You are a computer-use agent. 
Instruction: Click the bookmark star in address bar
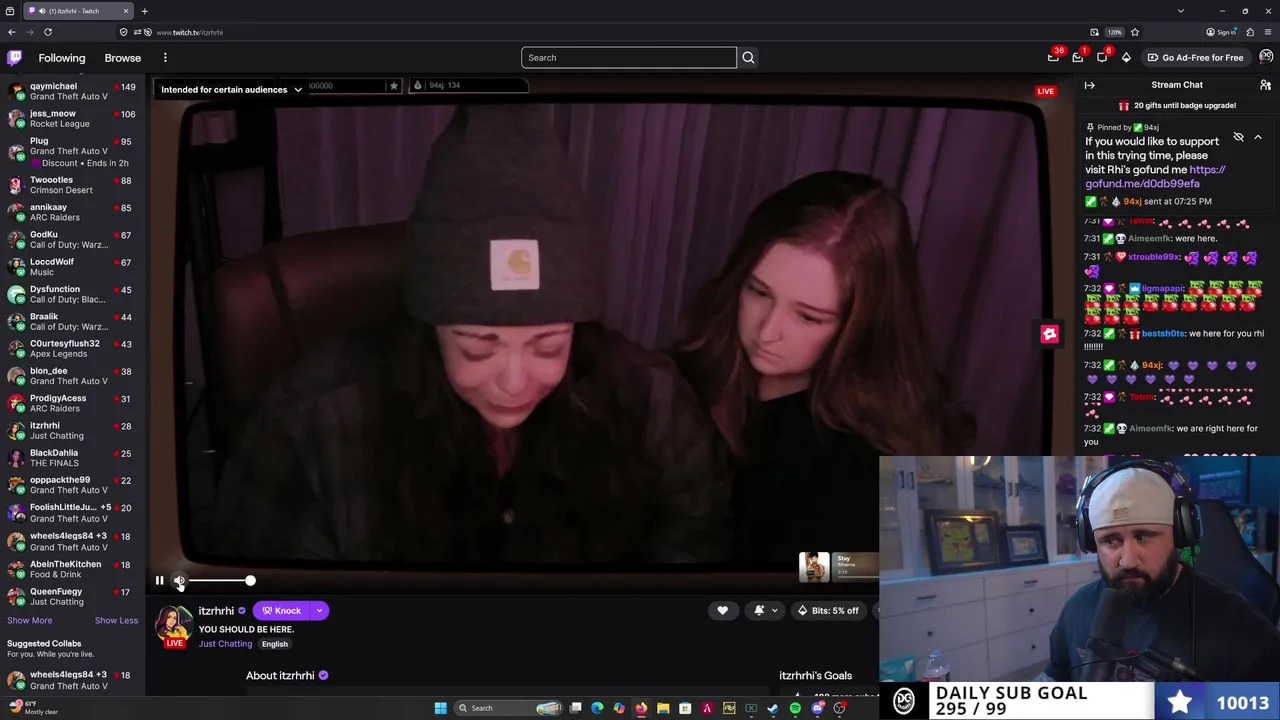1134,32
